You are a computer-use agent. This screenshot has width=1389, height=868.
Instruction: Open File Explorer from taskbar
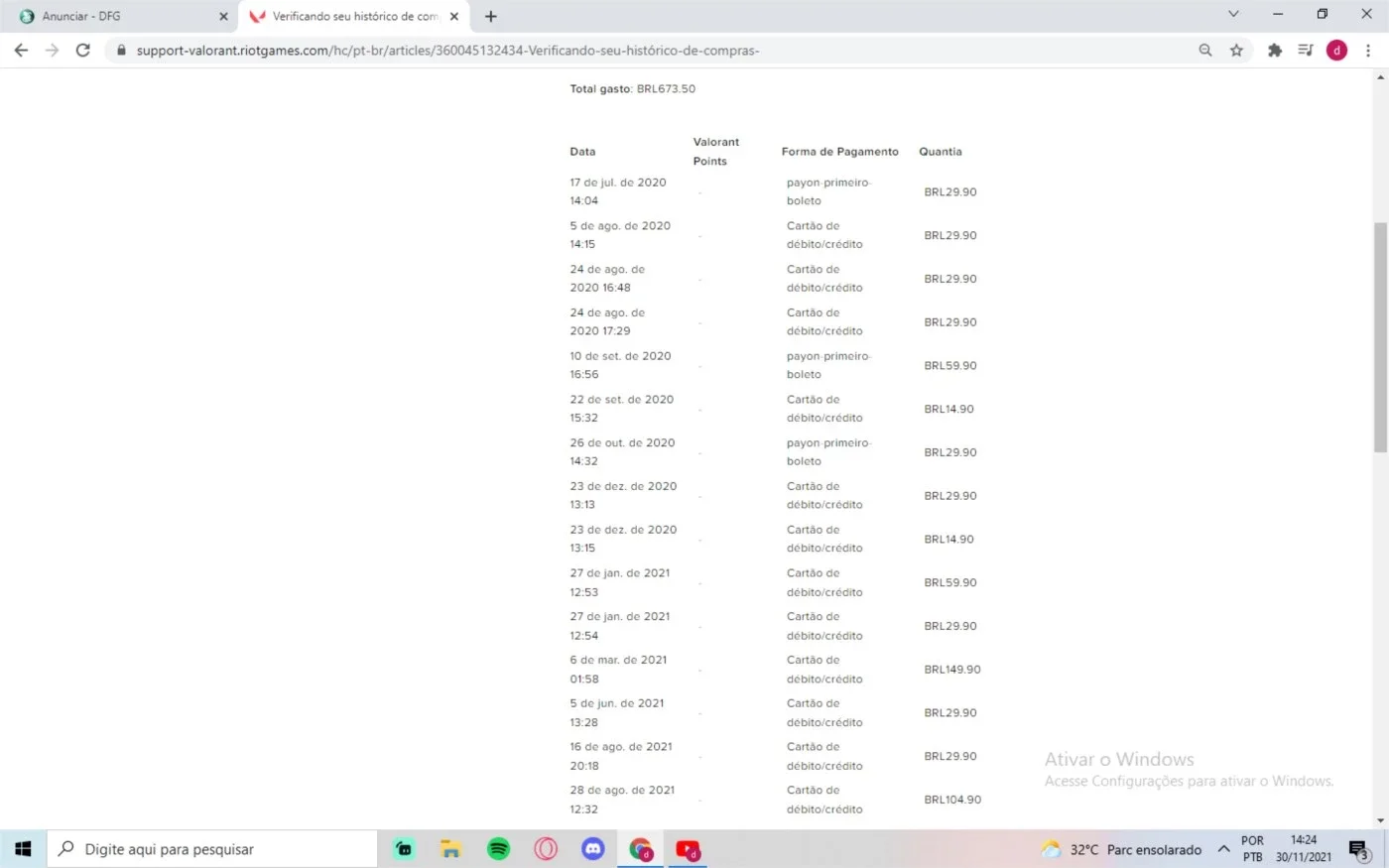(451, 849)
